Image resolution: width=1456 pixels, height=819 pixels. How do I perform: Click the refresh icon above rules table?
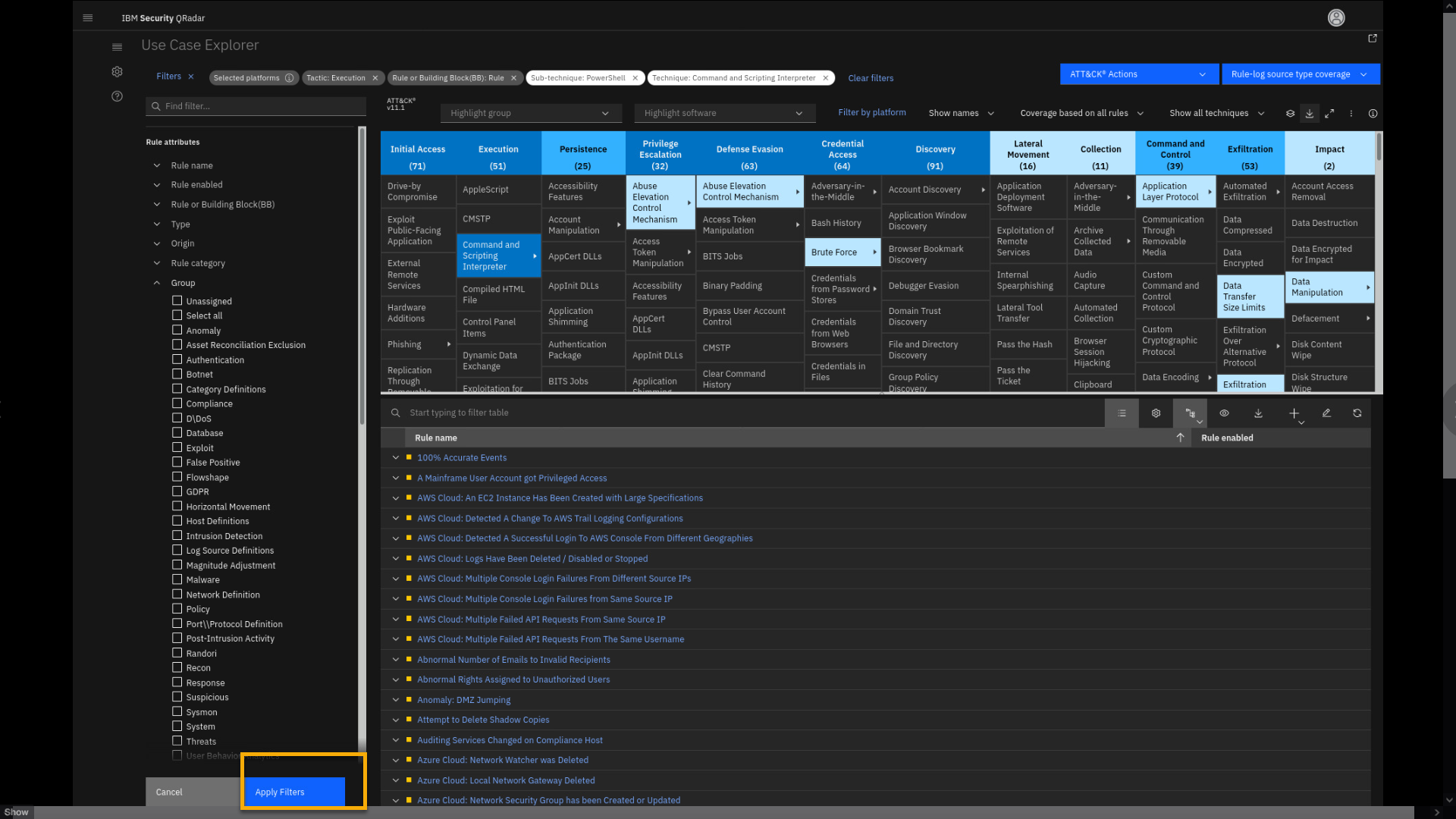click(1357, 413)
